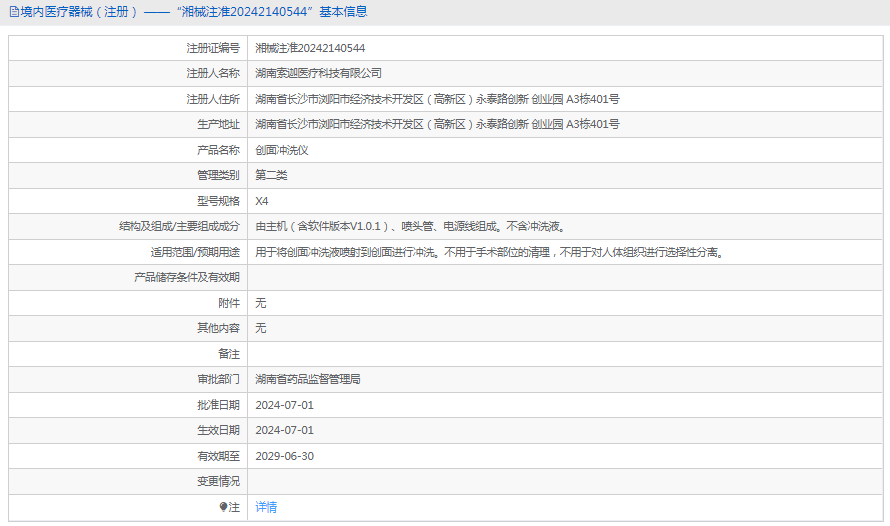Click 2024-07-01 in the 批准日期 row
The image size is (890, 526).
(x=284, y=405)
